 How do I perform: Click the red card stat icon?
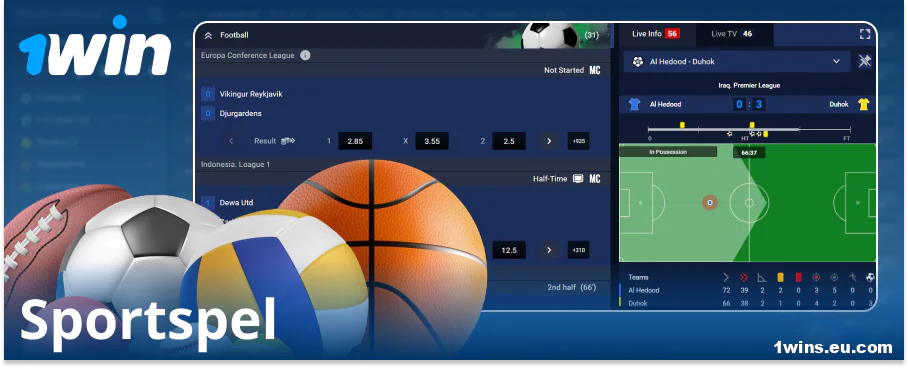pos(798,278)
